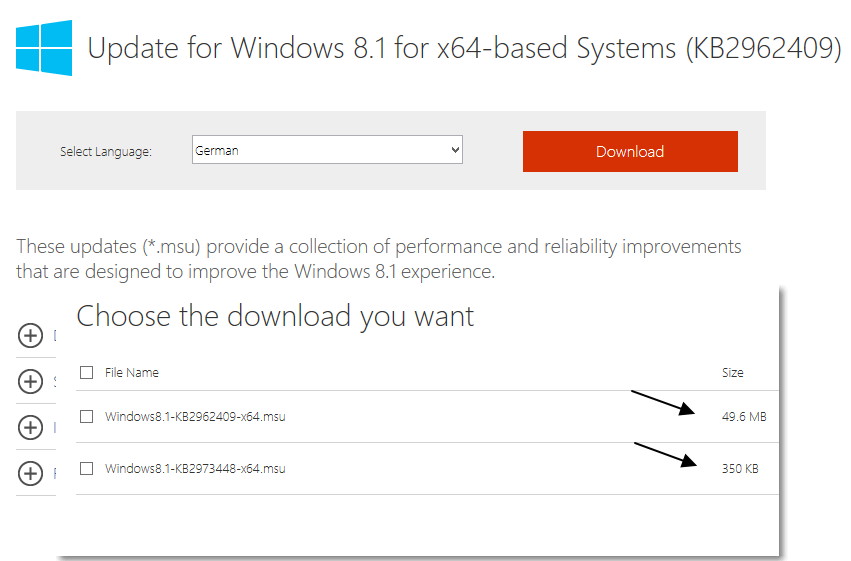Click the 49.6 MB size value
This screenshot has width=851, height=561.
743,417
